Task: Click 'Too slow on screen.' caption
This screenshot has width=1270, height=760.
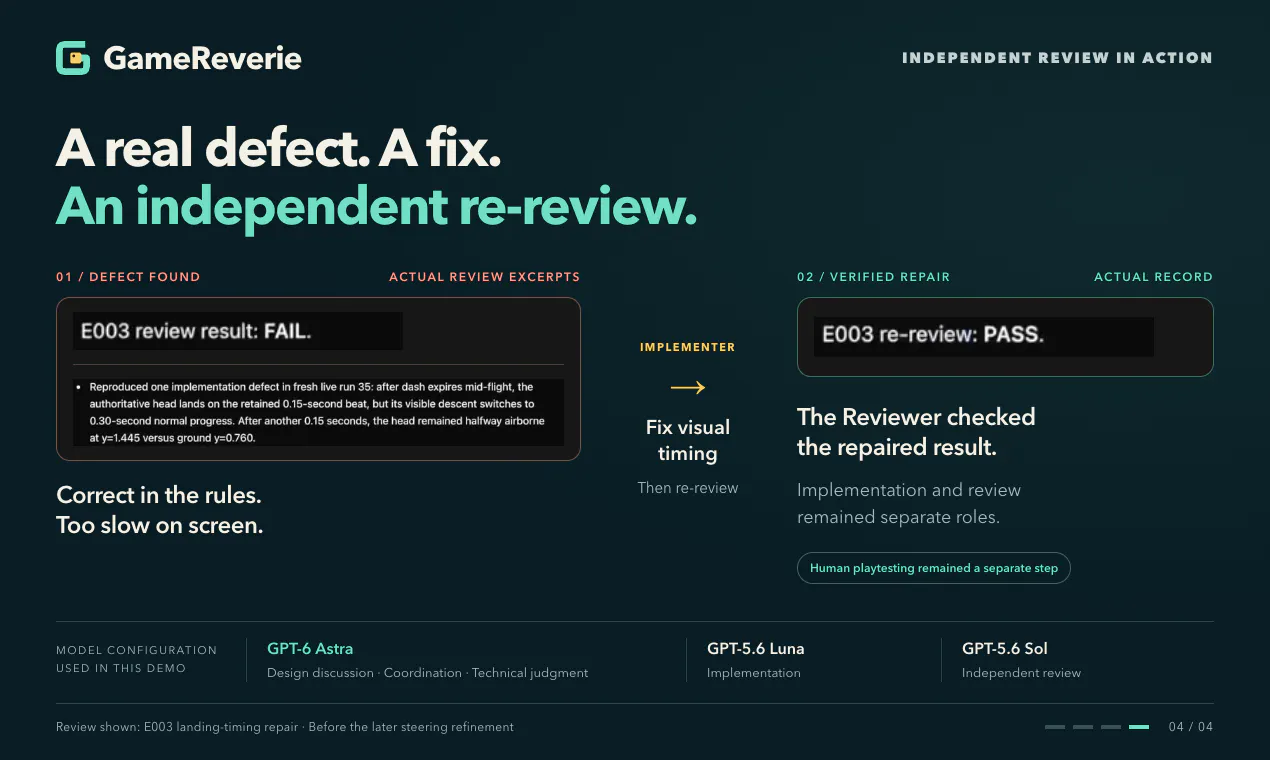Action: tap(160, 525)
